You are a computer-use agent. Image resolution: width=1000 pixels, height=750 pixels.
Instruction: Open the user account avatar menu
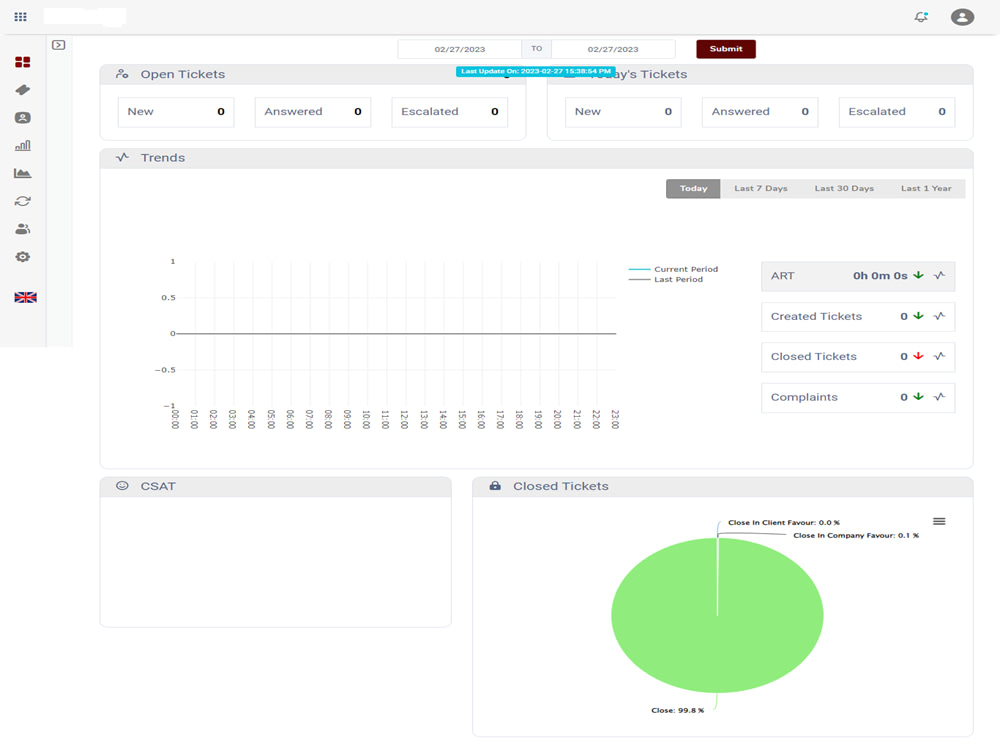coord(962,17)
